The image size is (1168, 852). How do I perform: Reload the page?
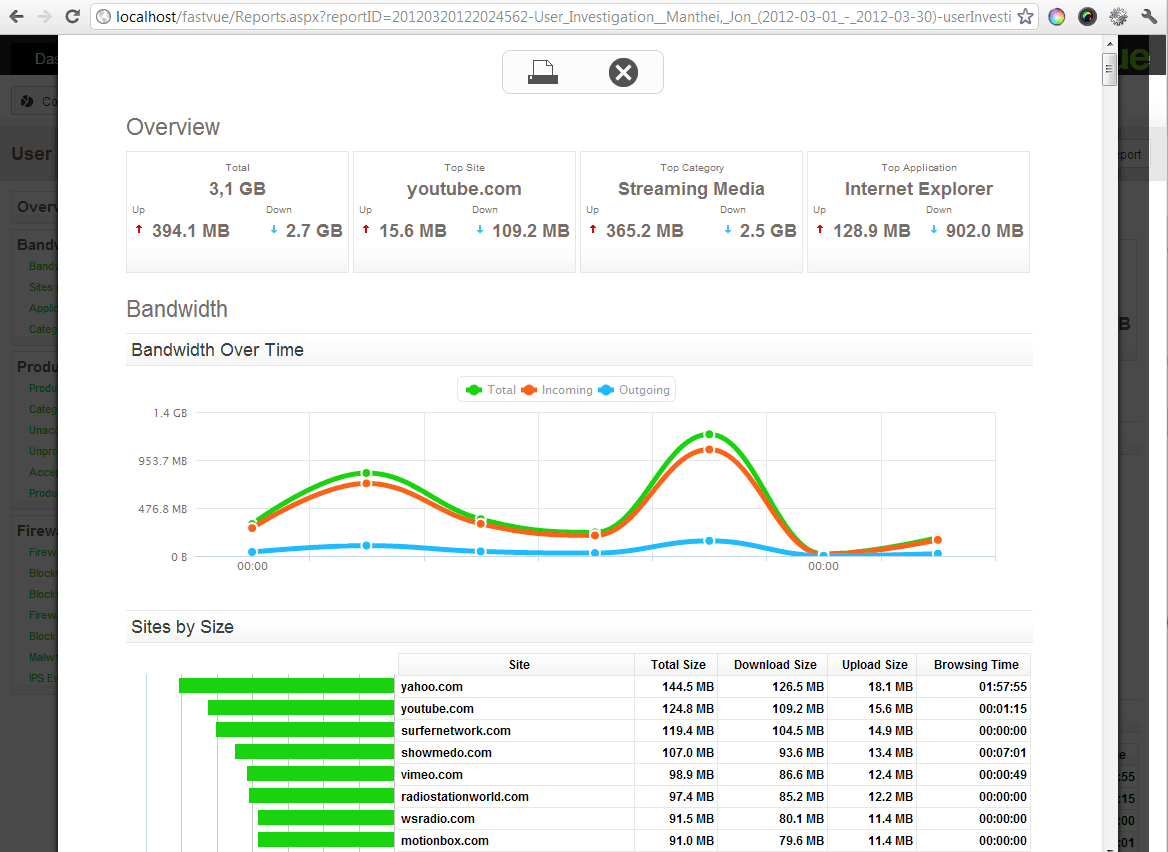(x=72, y=16)
